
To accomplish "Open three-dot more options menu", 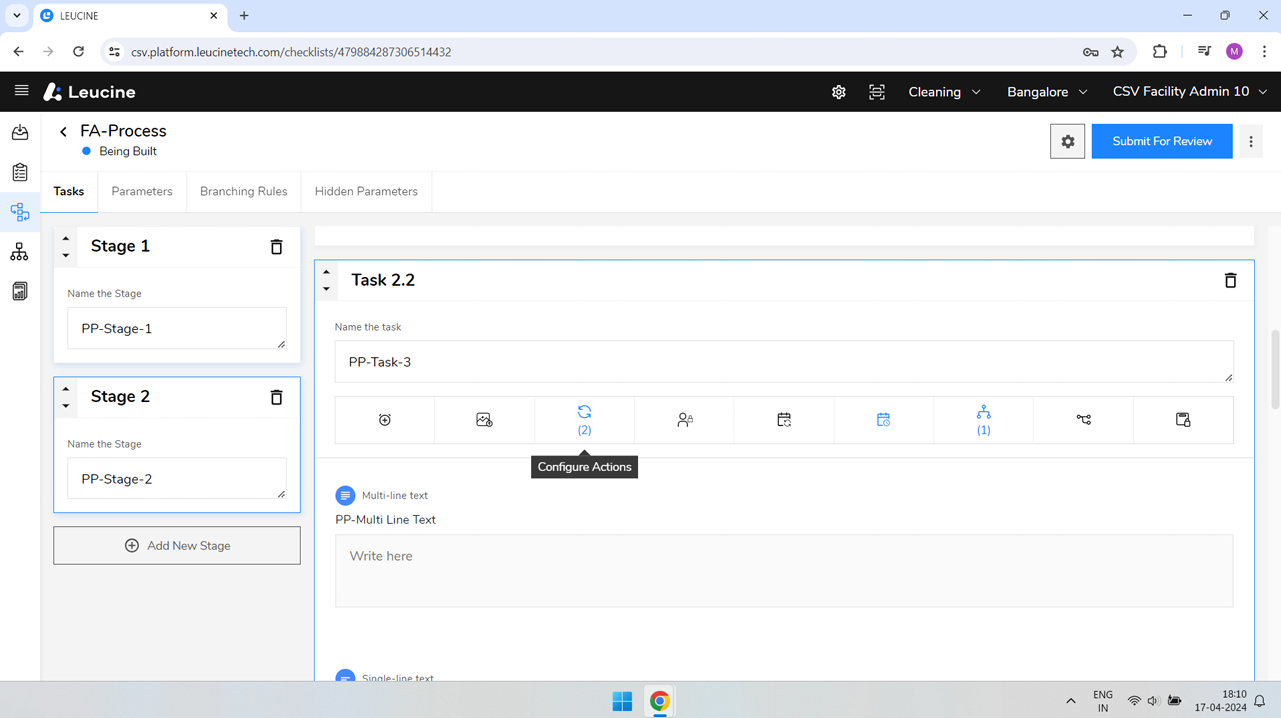I will pyautogui.click(x=1251, y=142).
